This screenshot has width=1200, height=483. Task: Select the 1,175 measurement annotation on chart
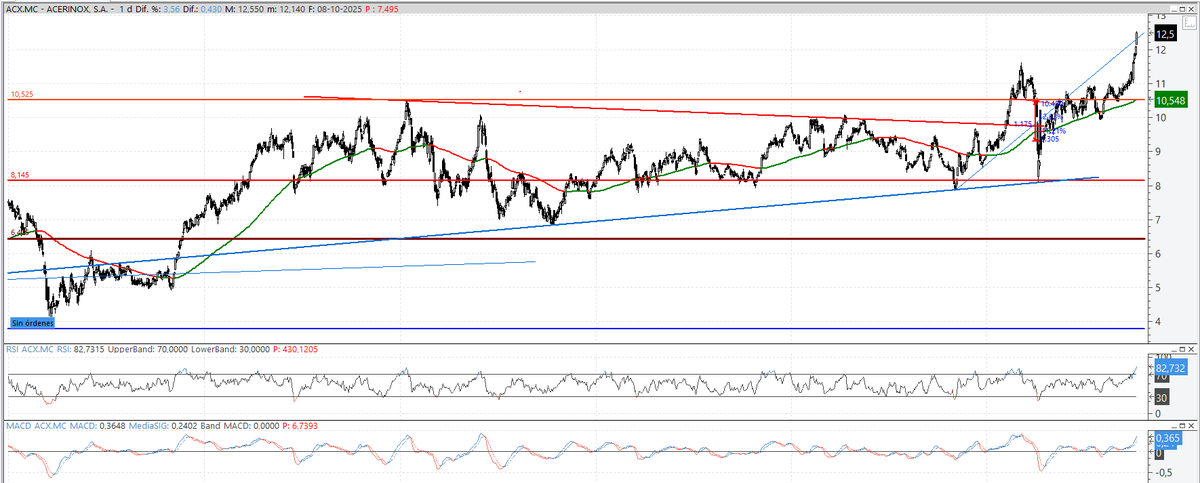1022,124
